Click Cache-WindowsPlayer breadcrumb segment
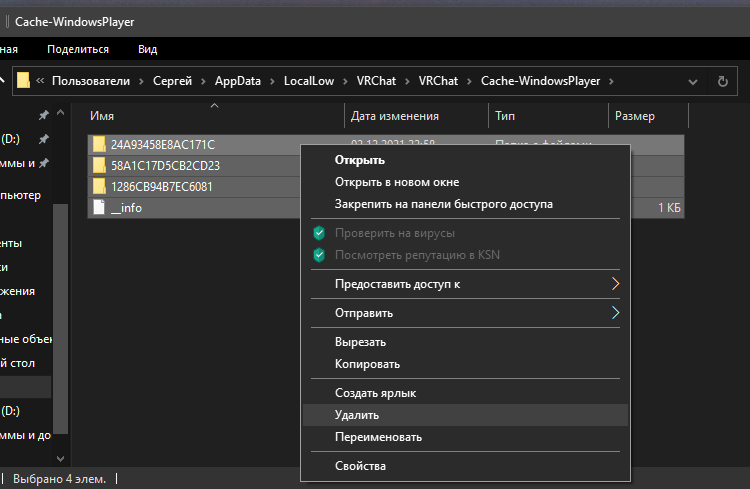Viewport: 750px width, 489px height. coord(540,81)
